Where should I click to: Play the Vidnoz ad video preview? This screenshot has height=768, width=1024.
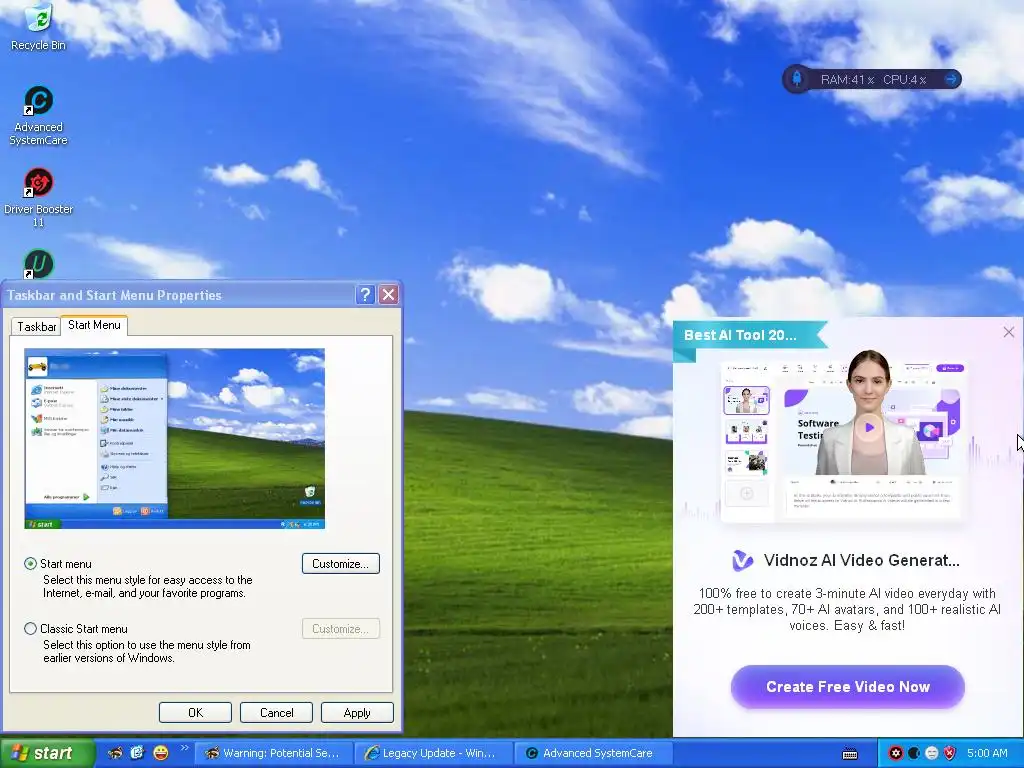pyautogui.click(x=869, y=427)
